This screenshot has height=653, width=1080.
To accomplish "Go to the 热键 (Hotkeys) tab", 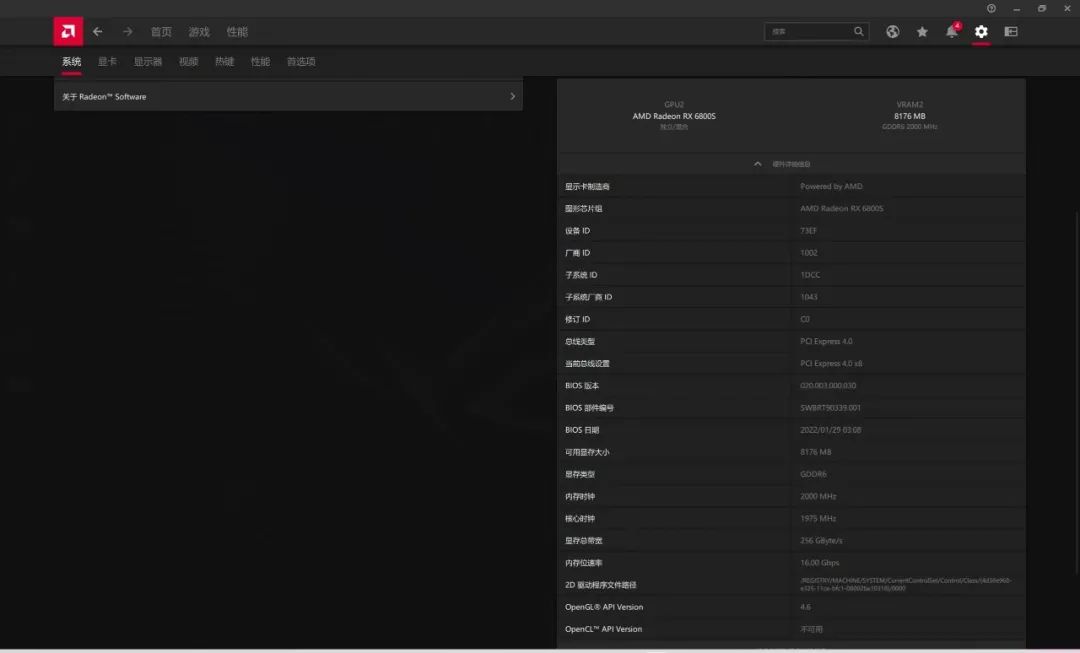I will click(224, 62).
